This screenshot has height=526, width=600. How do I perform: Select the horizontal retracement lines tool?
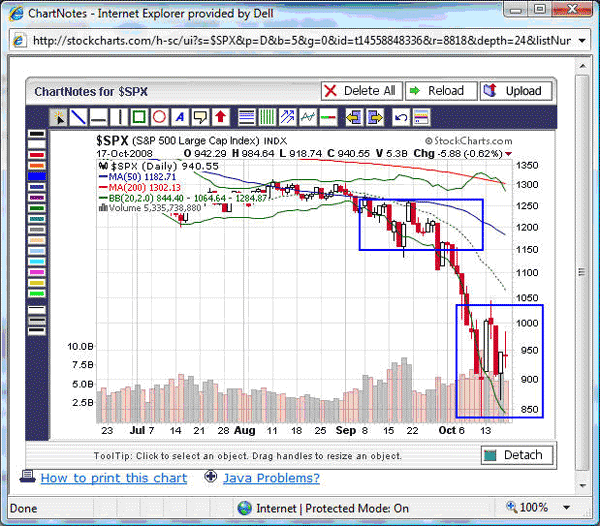246,117
